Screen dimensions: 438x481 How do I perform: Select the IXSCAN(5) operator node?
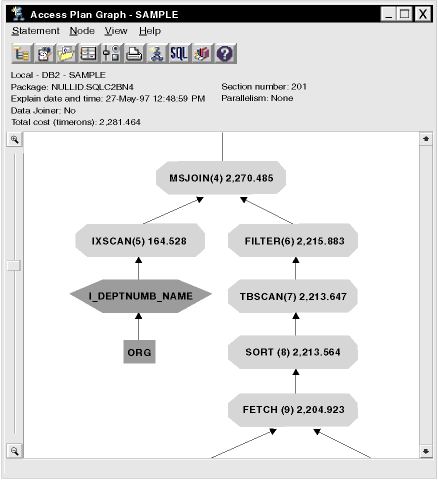click(x=140, y=241)
